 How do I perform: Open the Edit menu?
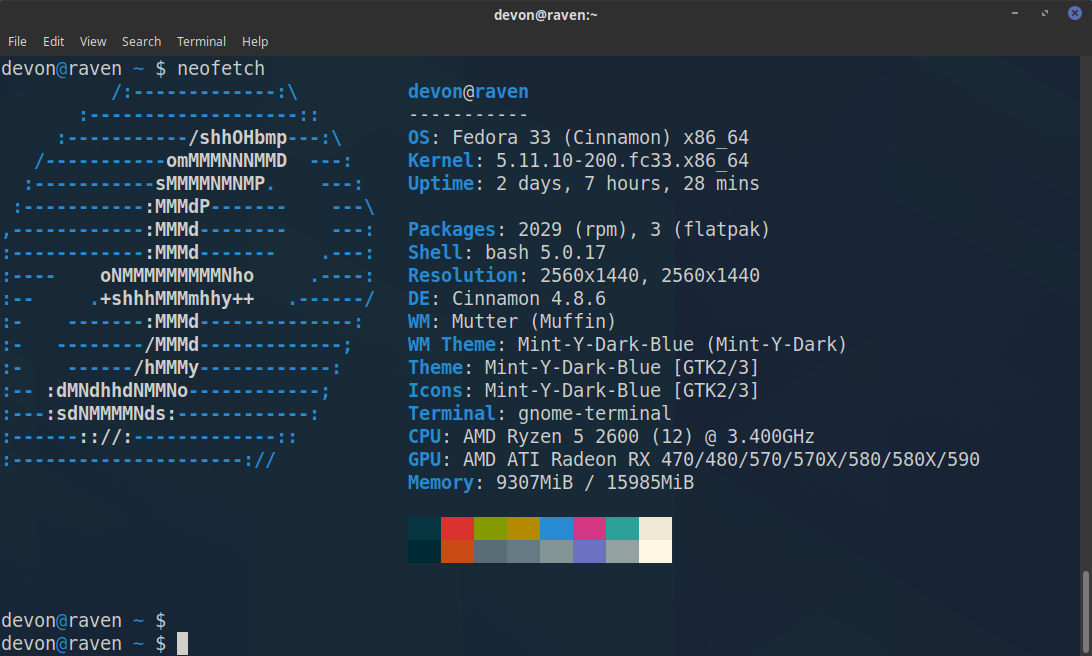coord(54,42)
